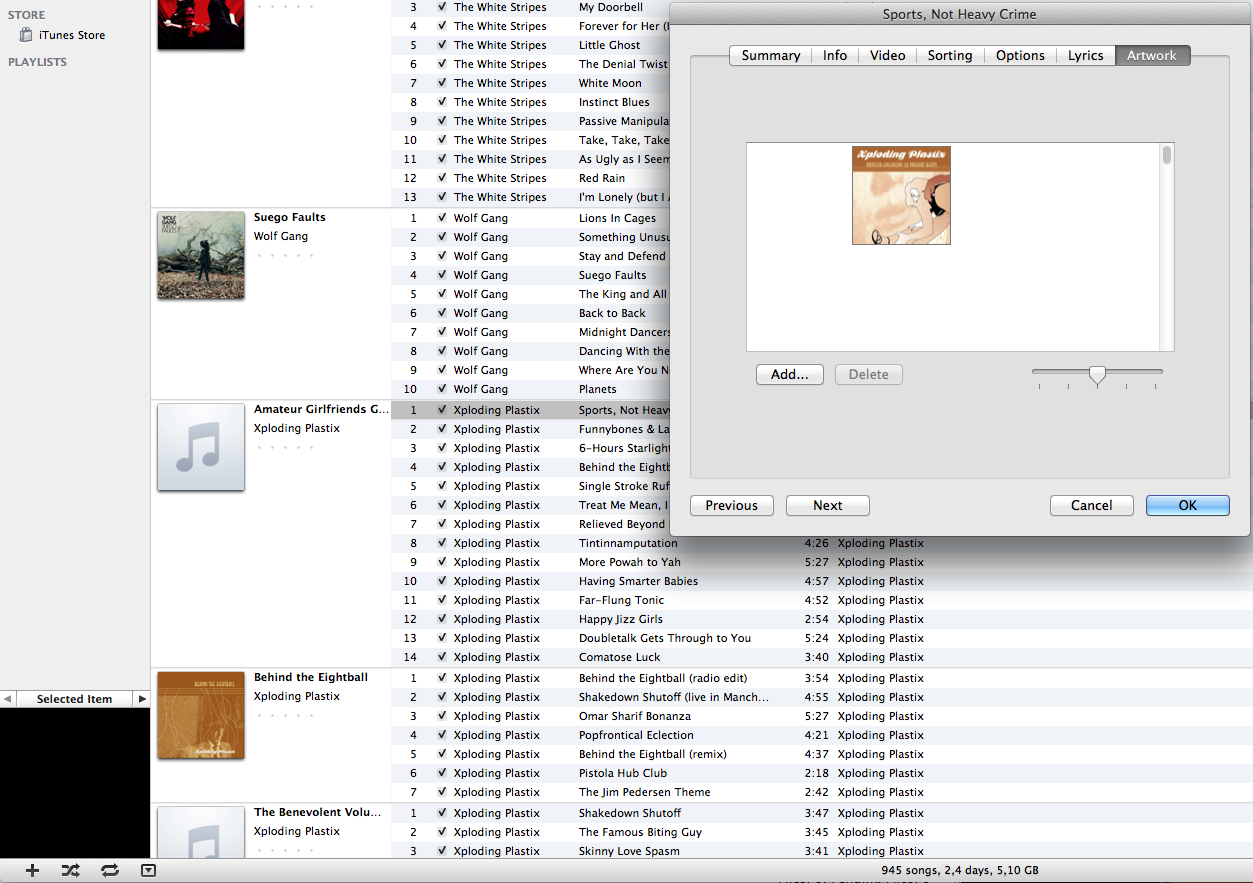Select the track The Famous Biting Guy
The image size is (1253, 883).
[x=640, y=832]
